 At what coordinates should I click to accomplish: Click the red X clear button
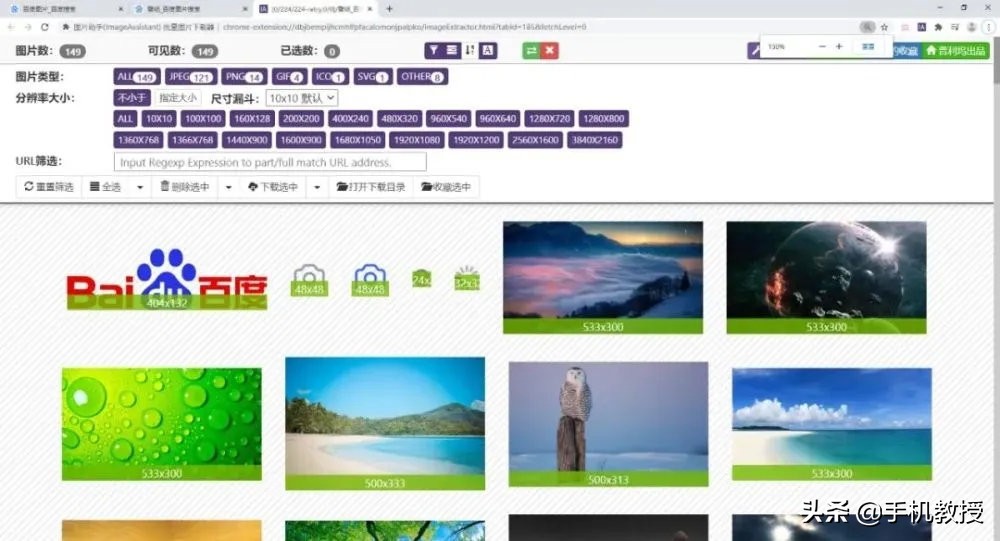click(x=549, y=50)
